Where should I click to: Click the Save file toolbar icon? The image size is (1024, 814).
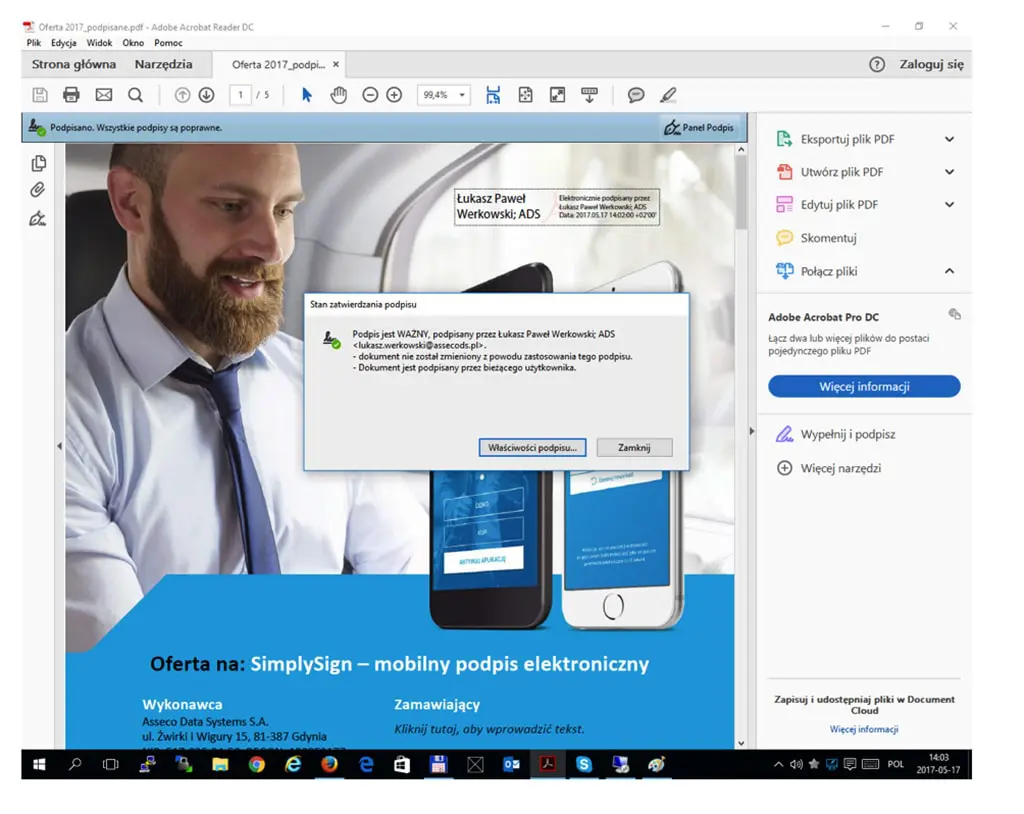[x=40, y=95]
